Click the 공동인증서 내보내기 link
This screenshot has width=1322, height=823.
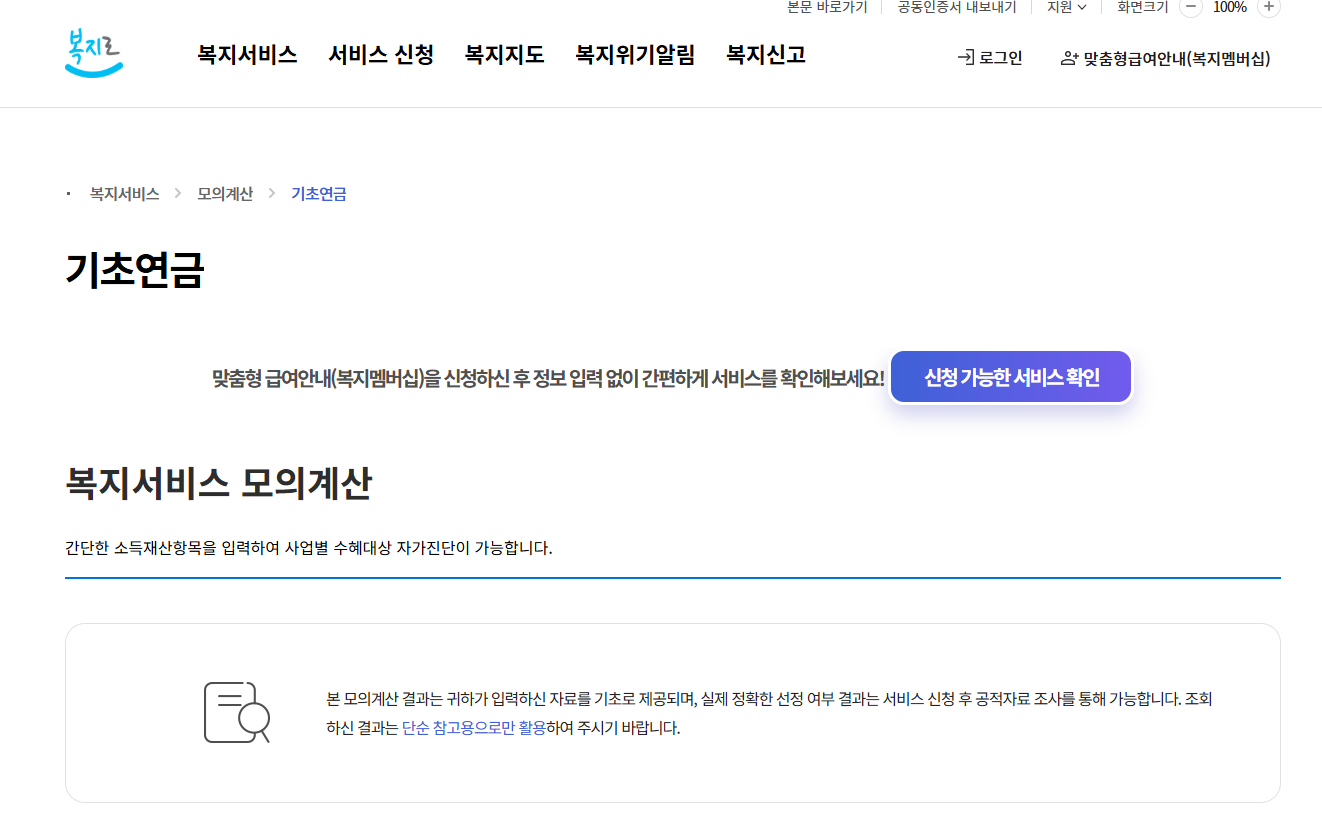click(x=956, y=7)
